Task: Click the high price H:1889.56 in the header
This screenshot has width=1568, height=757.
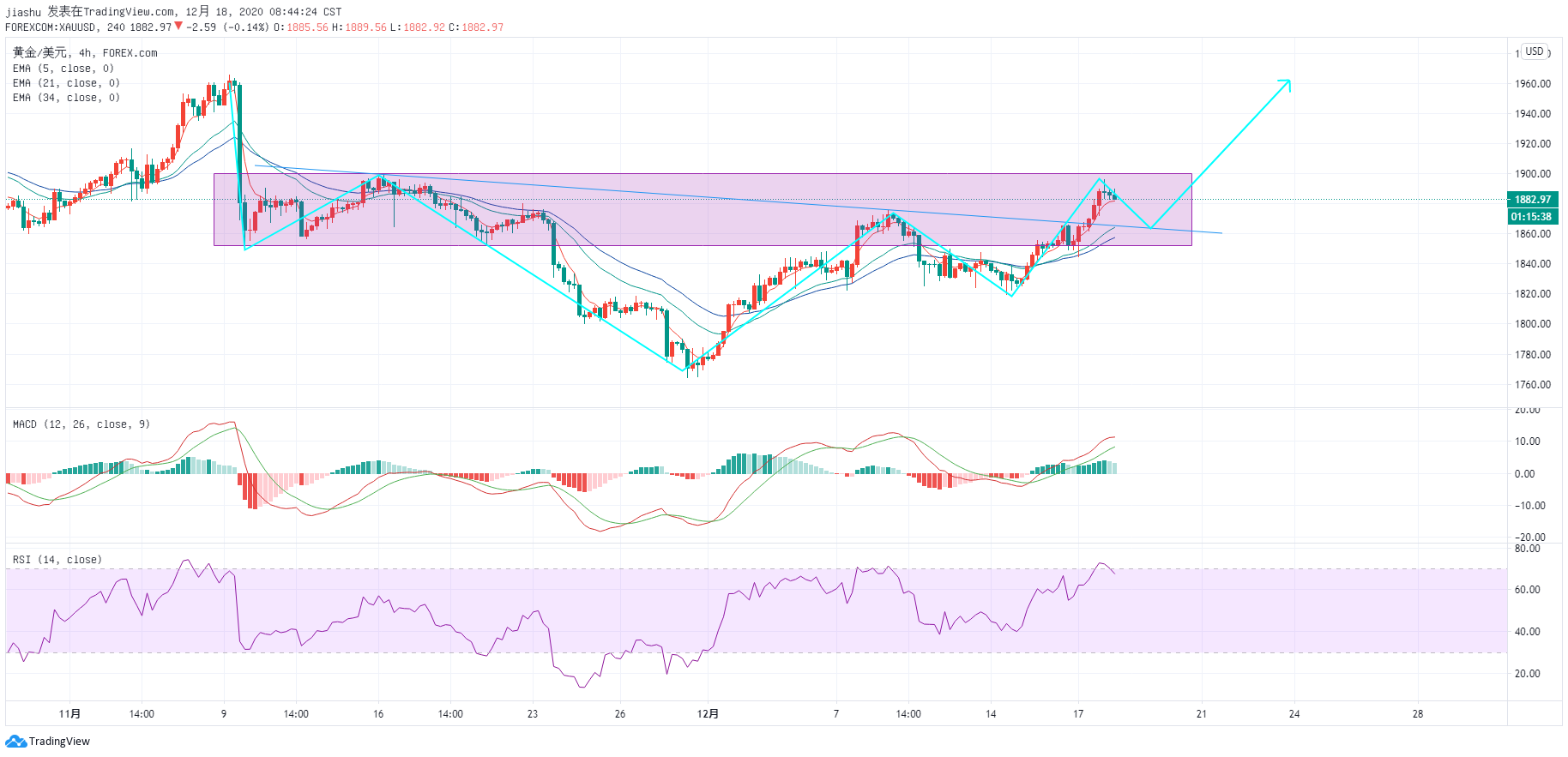Action: pyautogui.click(x=359, y=27)
